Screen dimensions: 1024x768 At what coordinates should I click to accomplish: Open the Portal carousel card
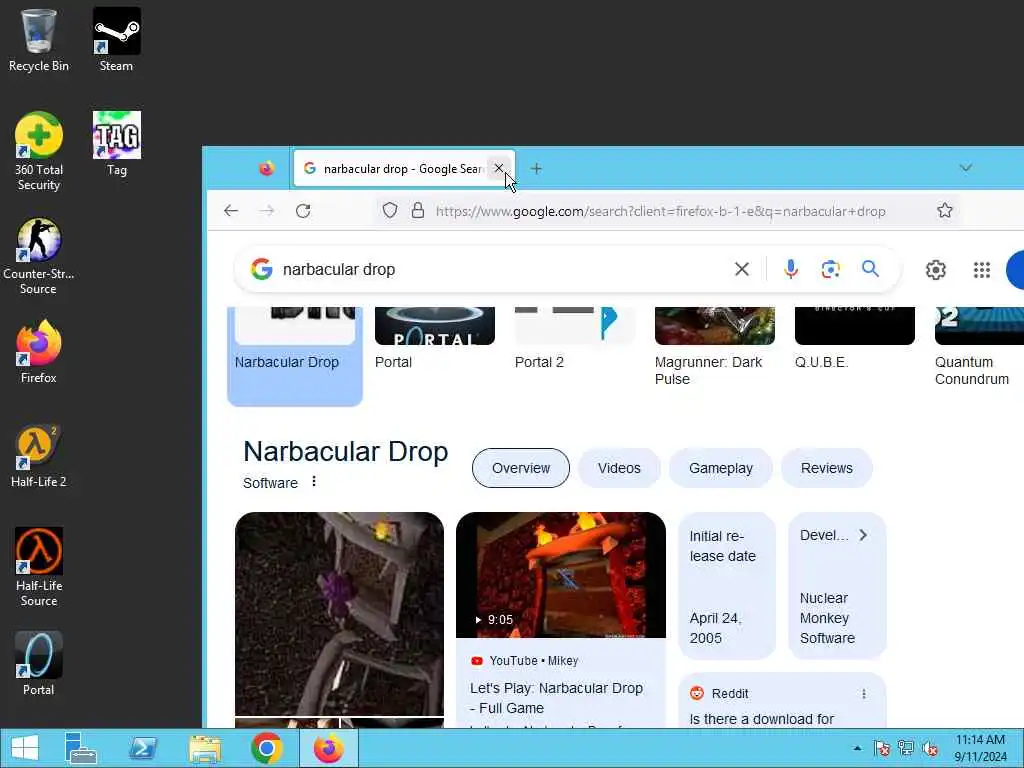435,340
